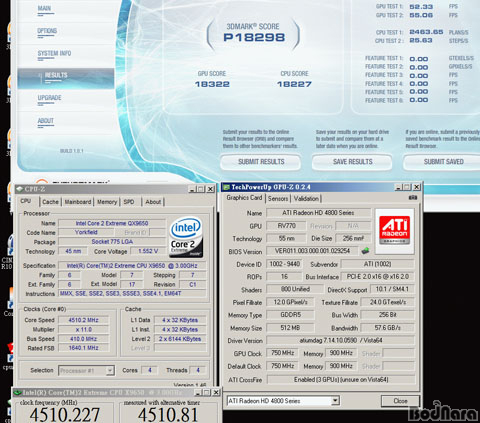Open OPTIONS in 3DMark sidebar
This screenshot has width=480, height=423.
click(x=47, y=31)
